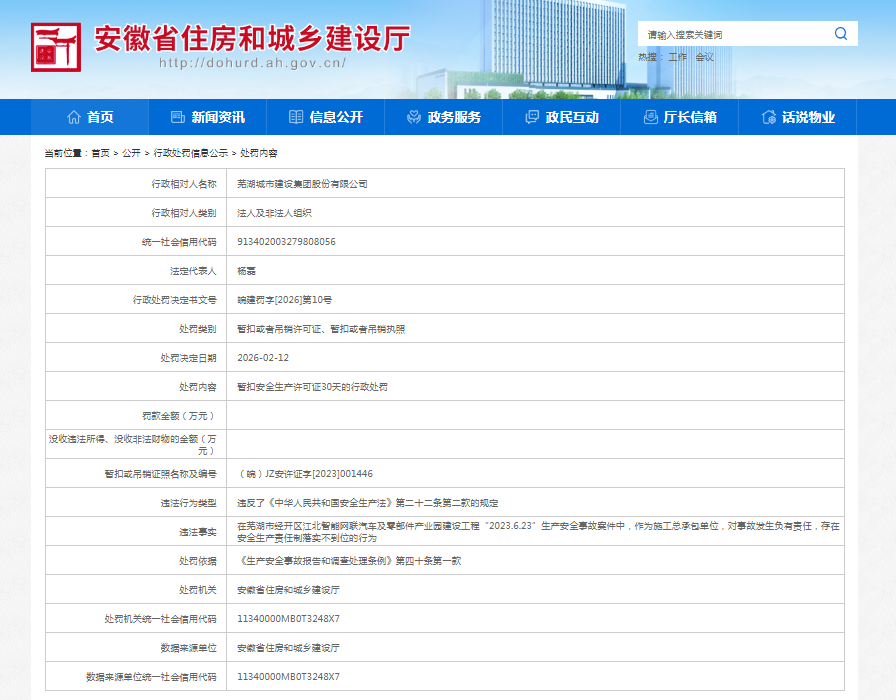Open 公开 in the breadcrumb trail
This screenshot has width=896, height=700.
[131, 153]
